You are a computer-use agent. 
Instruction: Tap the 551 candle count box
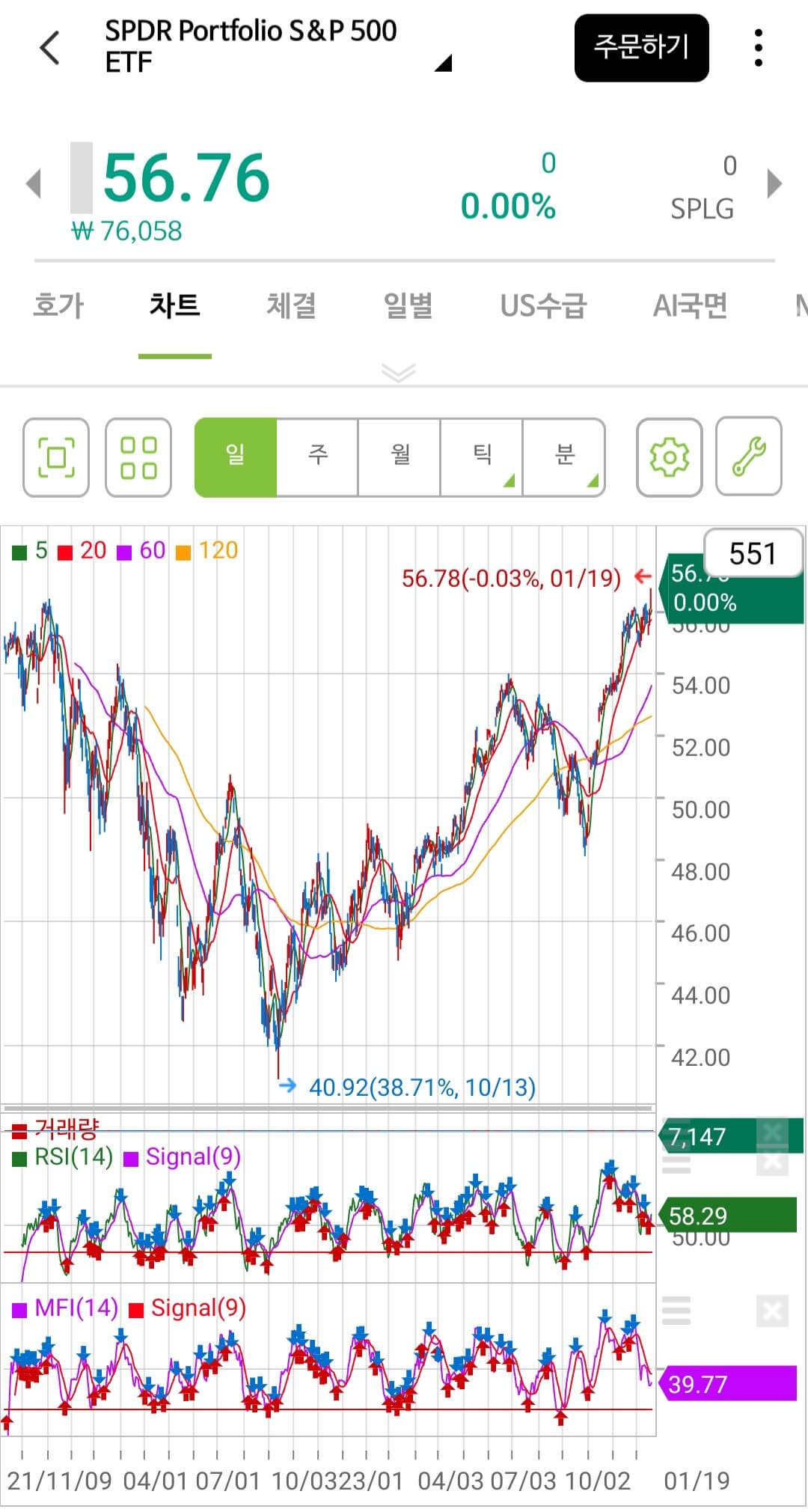753,554
